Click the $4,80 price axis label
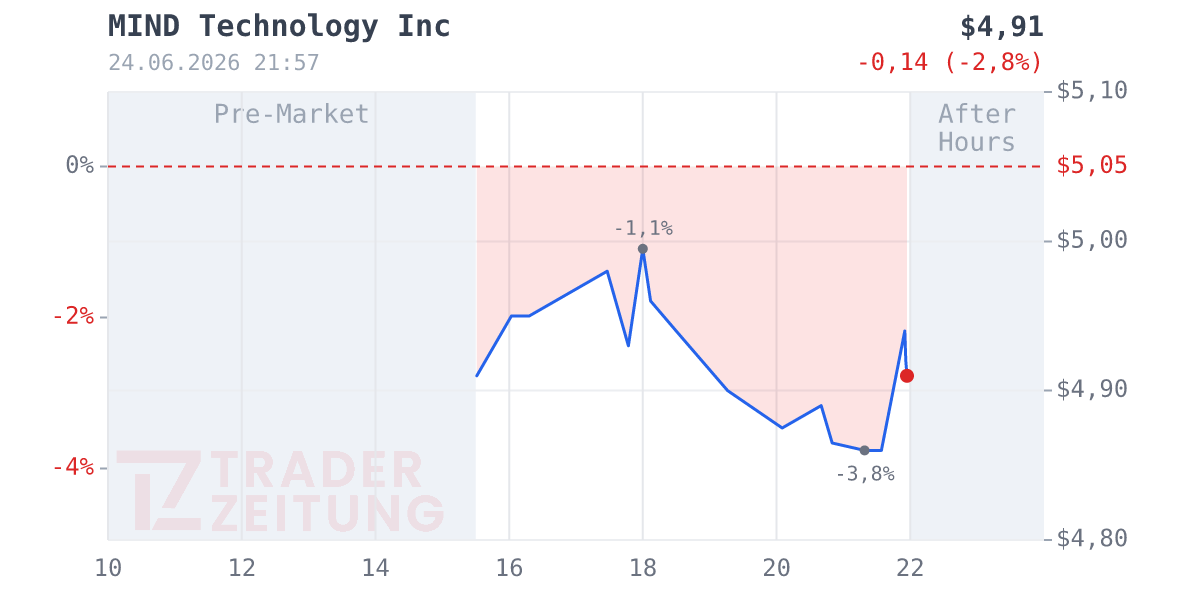1200x600 pixels. (1092, 539)
